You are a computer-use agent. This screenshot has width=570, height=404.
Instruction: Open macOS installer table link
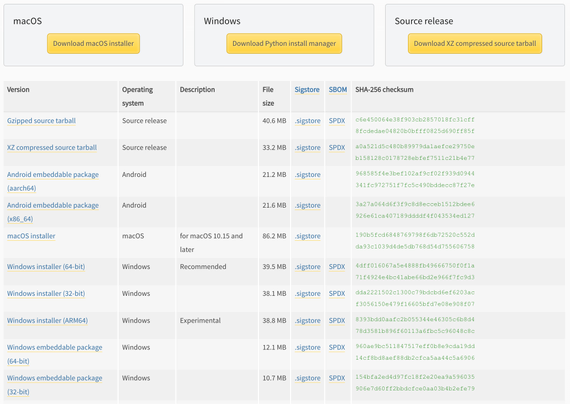pos(31,236)
